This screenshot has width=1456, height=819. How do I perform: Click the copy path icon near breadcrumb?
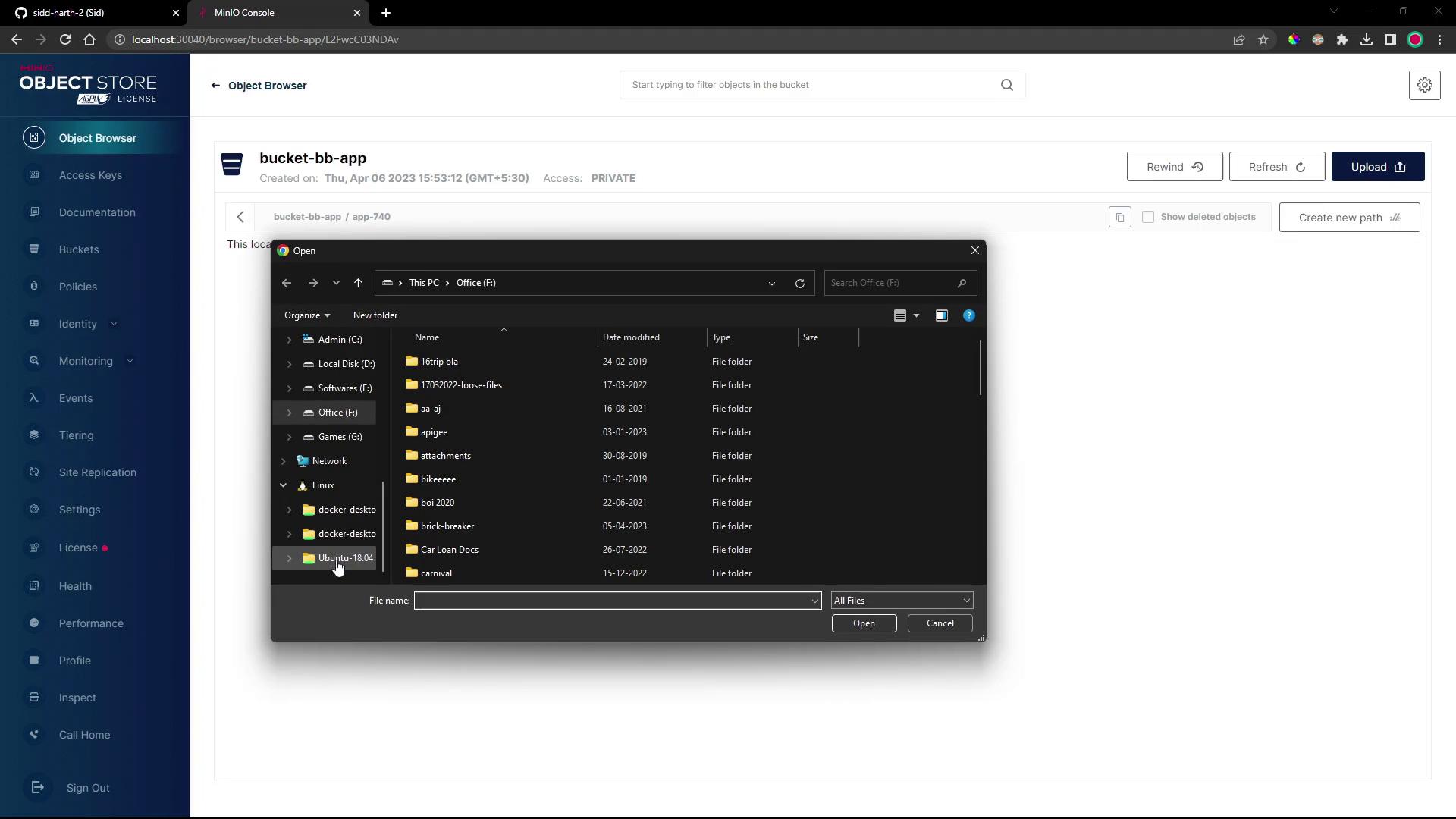click(1119, 218)
